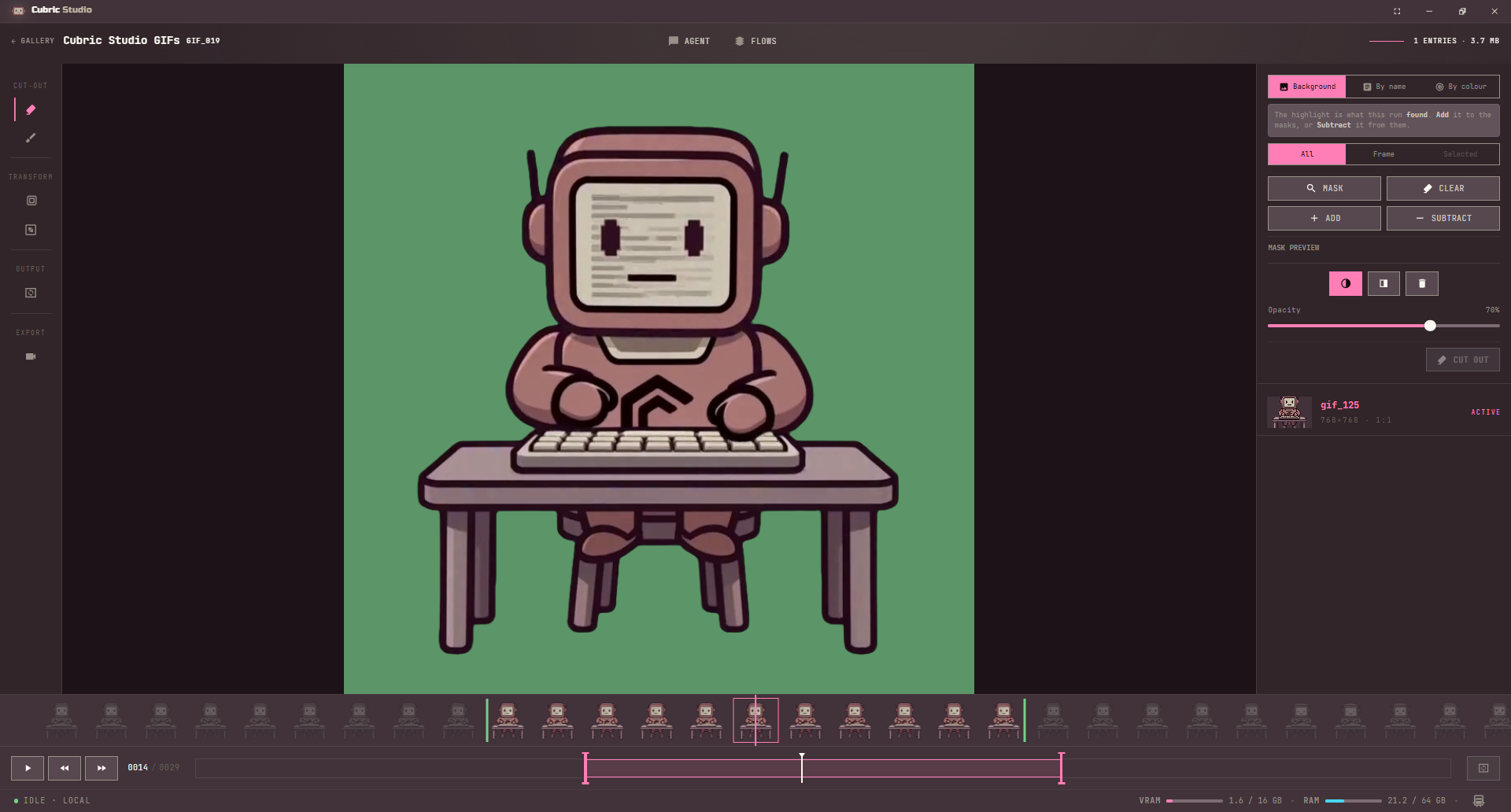
Task: Step back one frame
Action: click(x=65, y=768)
